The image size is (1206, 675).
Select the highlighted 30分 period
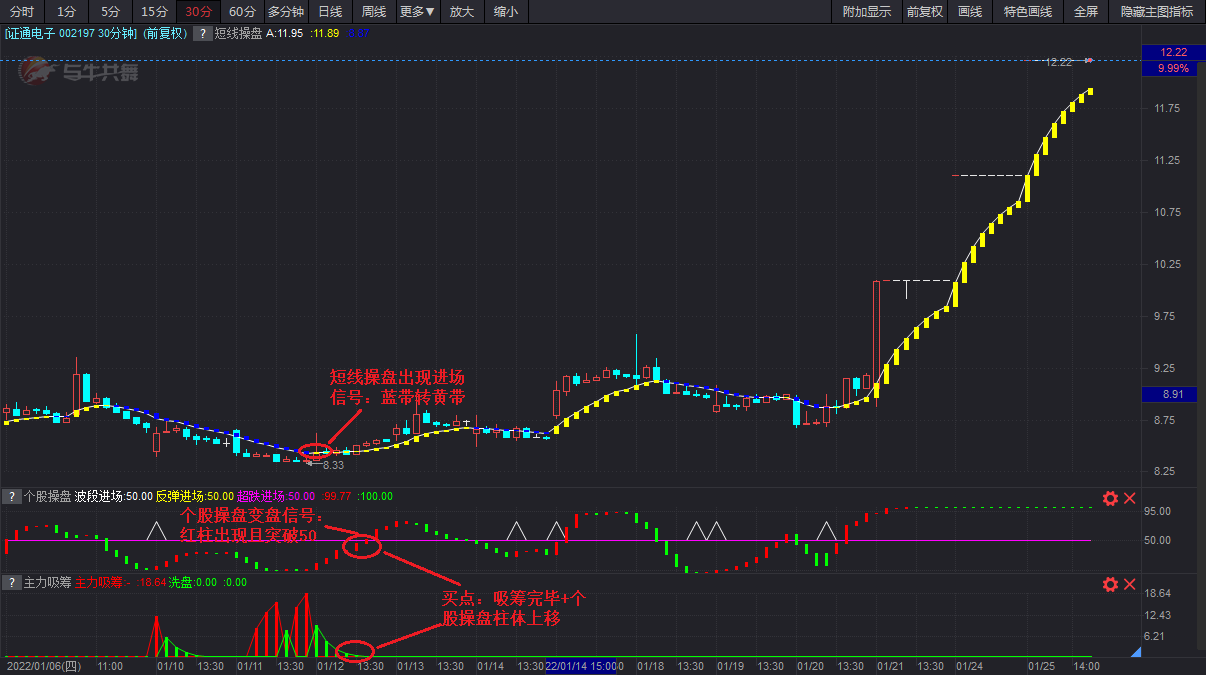coord(198,12)
